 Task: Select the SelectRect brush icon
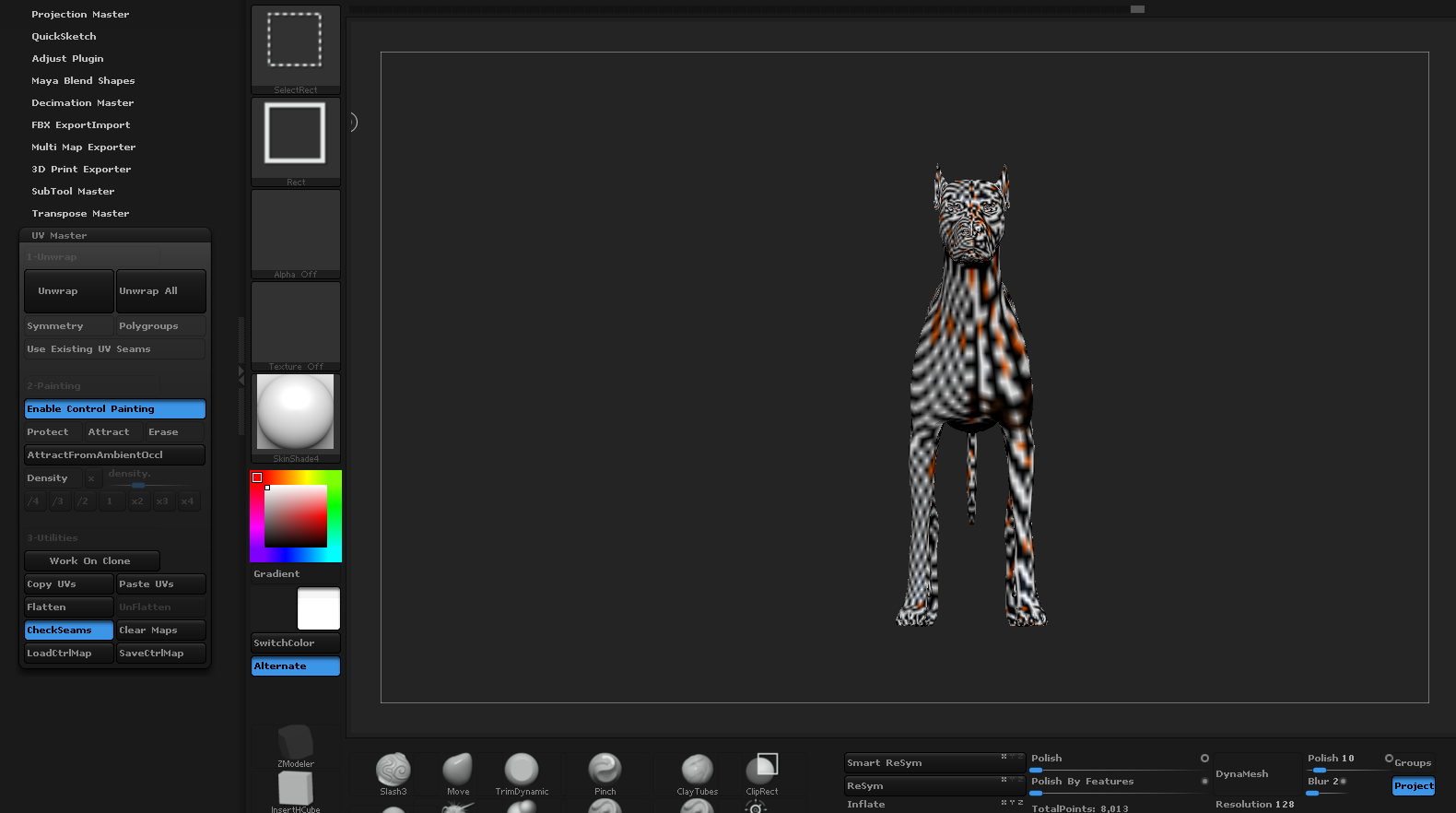click(x=295, y=41)
